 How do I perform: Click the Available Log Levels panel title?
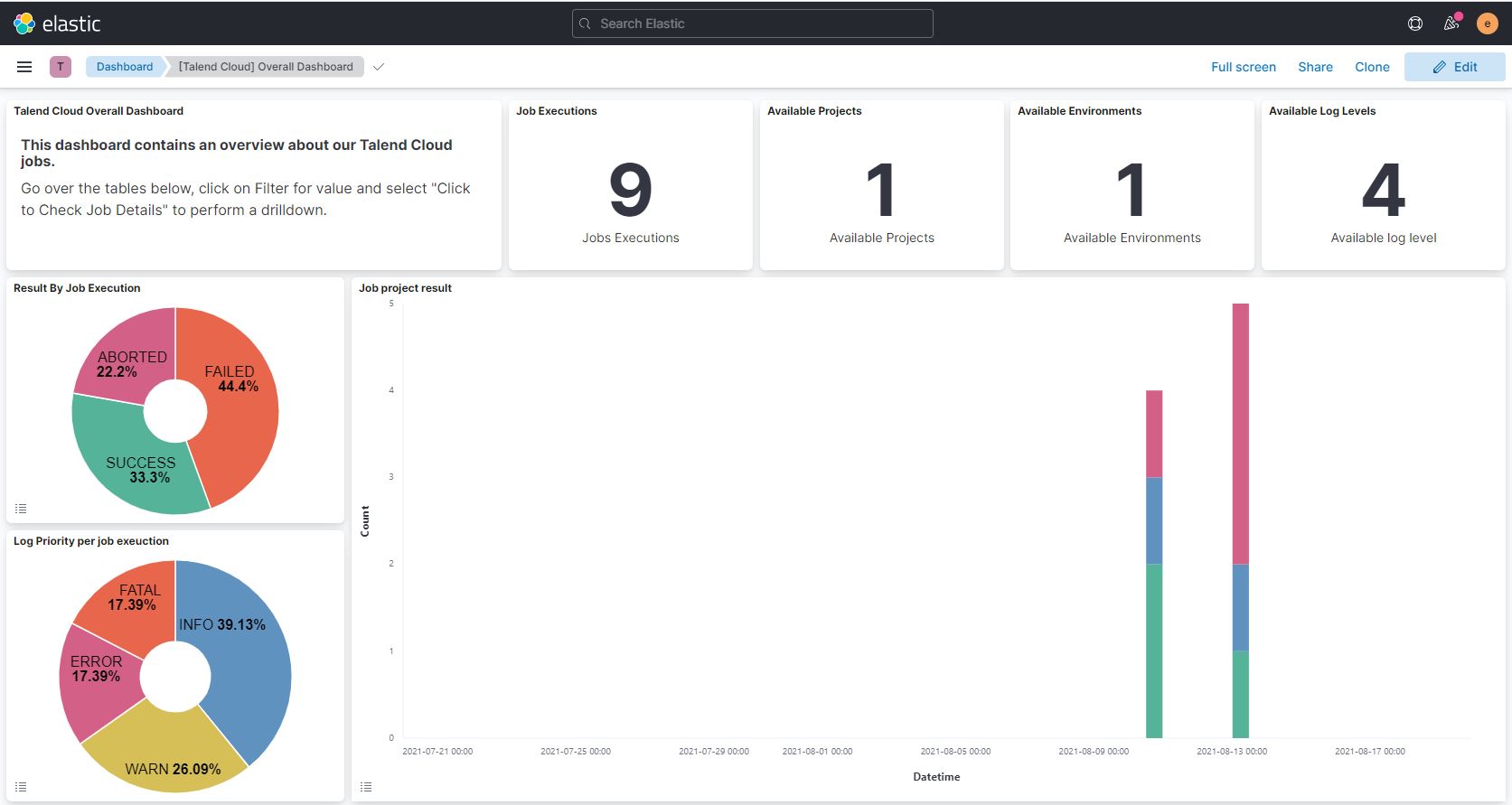[x=1322, y=111]
